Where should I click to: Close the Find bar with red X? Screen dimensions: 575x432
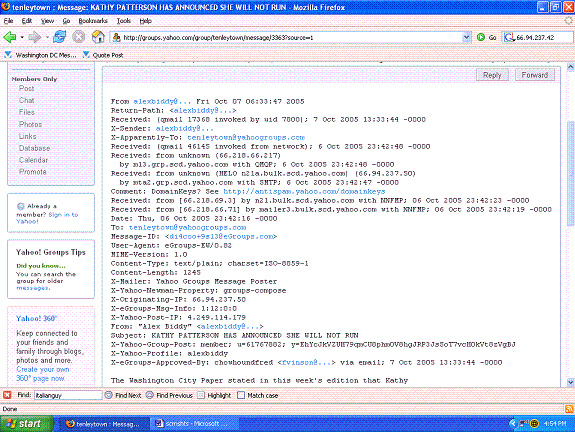[7, 395]
